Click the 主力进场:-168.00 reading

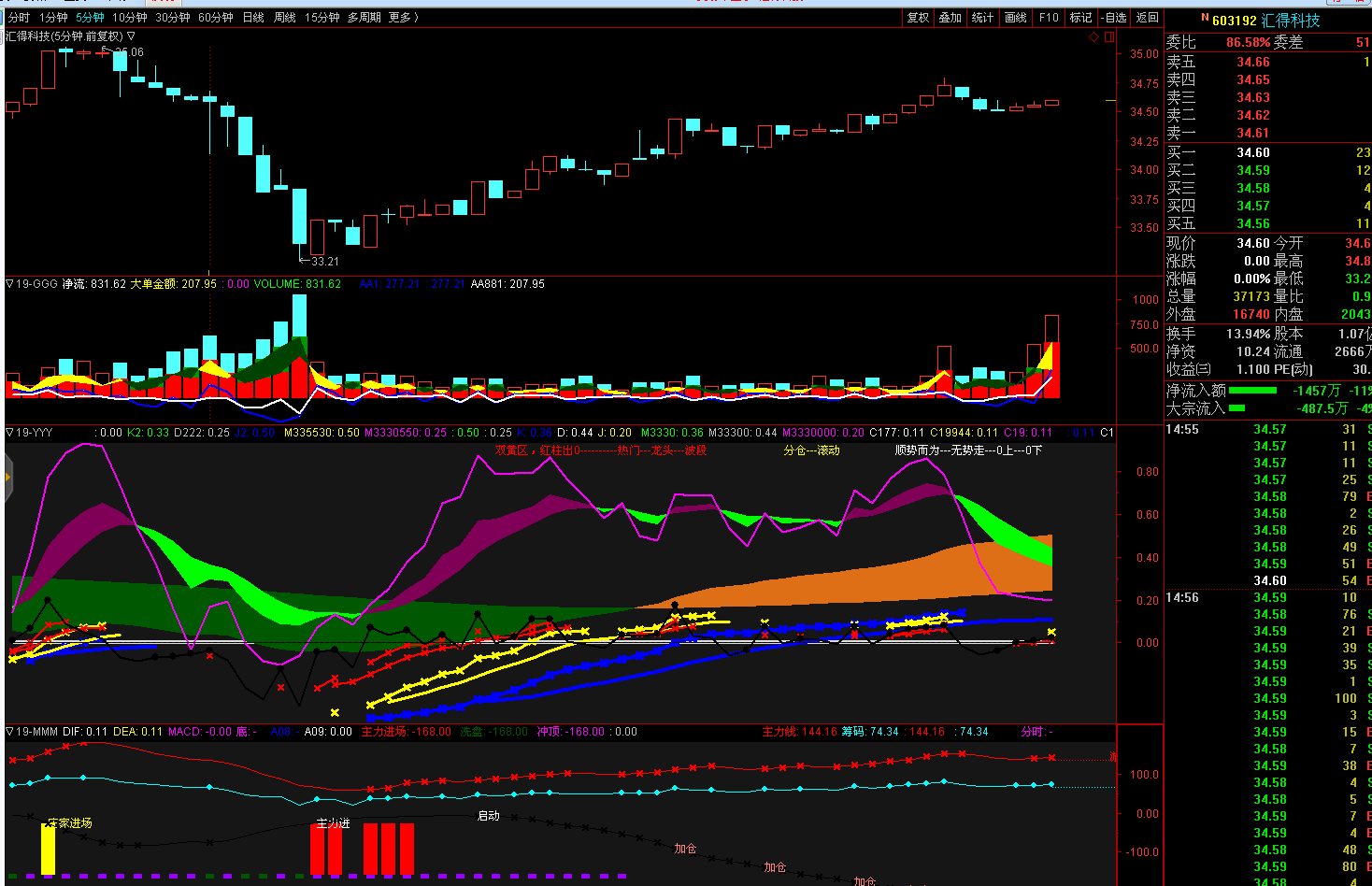[x=407, y=732]
